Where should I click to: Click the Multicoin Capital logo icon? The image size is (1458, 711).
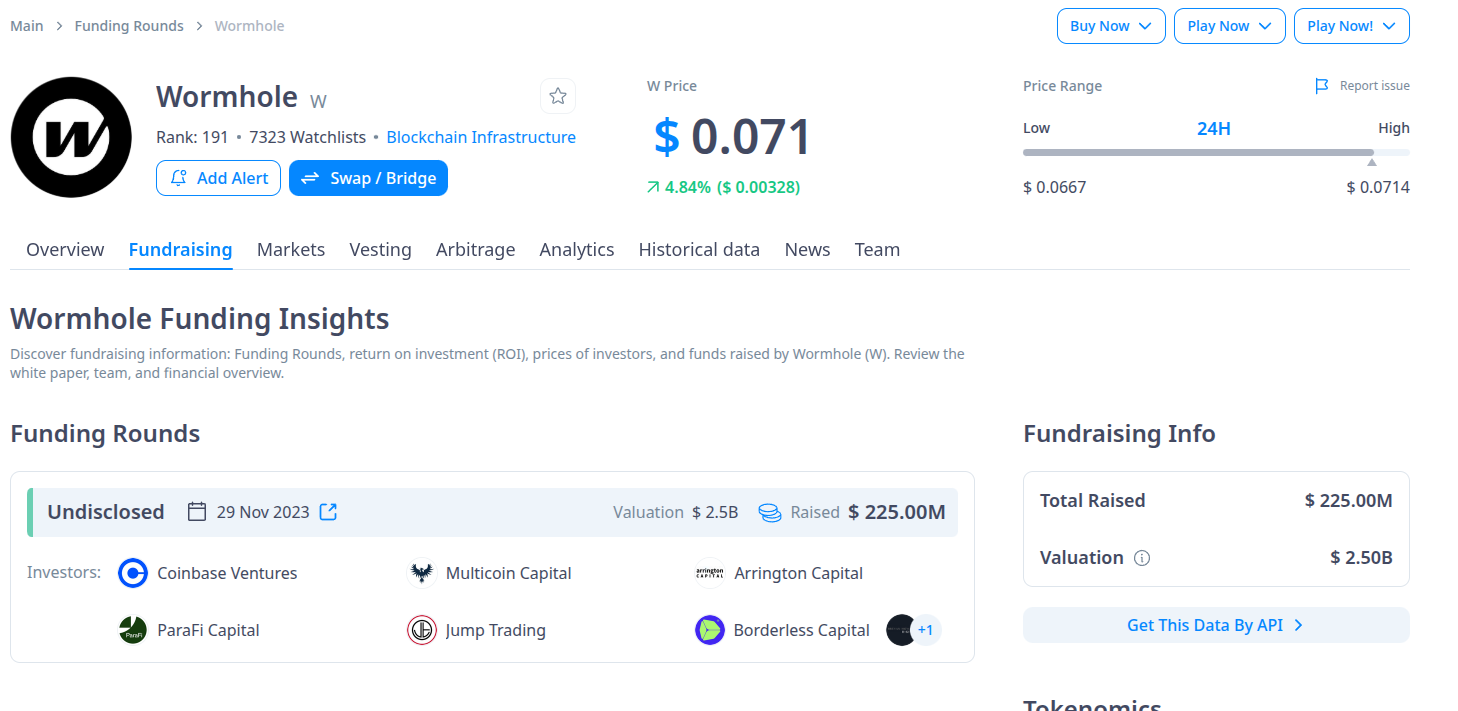point(422,573)
